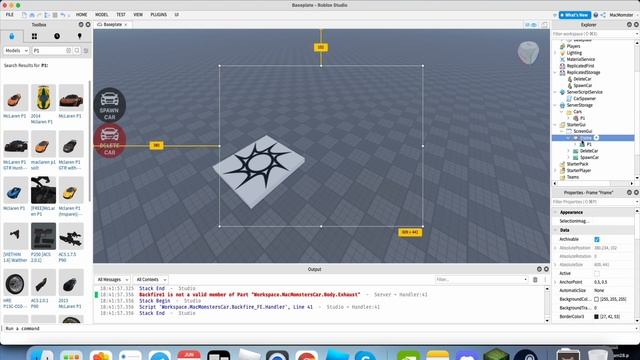Collapse the Appearance properties section

[555, 212]
